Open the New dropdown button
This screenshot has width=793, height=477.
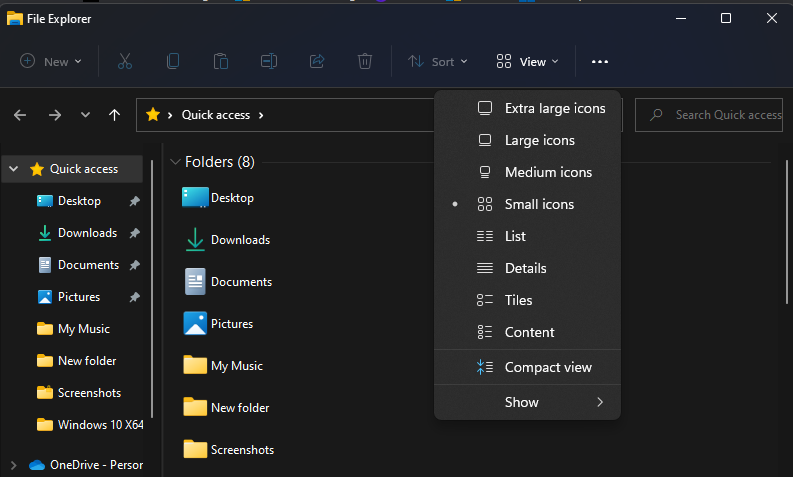[50, 62]
